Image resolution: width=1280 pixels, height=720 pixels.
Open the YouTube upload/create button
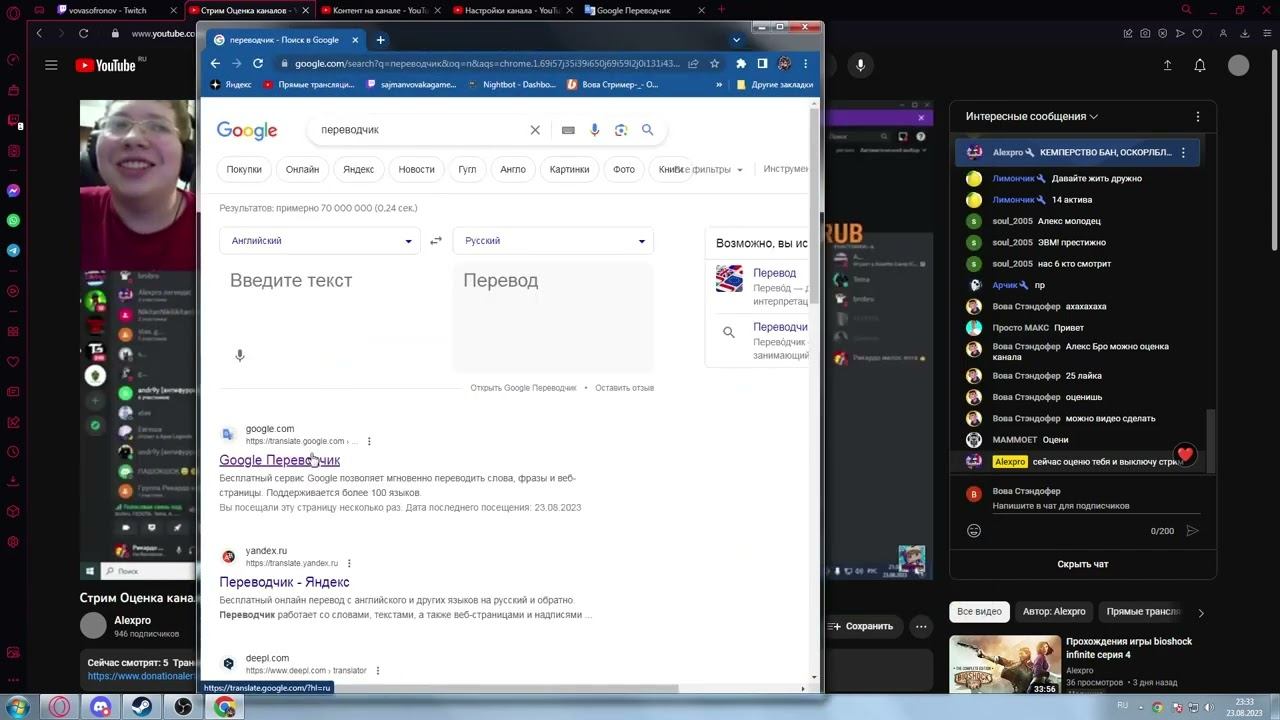click(1167, 65)
